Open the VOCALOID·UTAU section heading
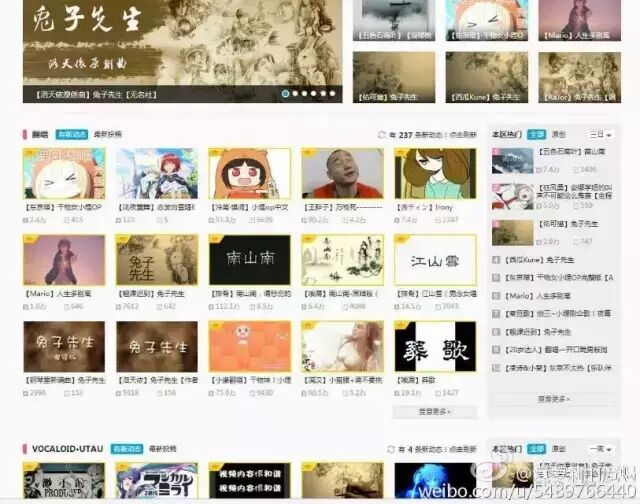Viewport: 640px width, 504px height. (x=67, y=449)
